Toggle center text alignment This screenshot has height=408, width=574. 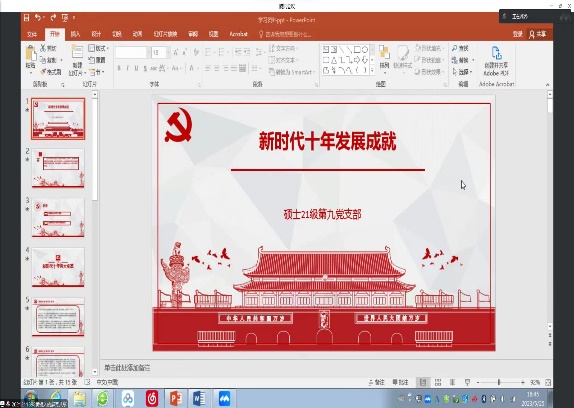pyautogui.click(x=217, y=68)
